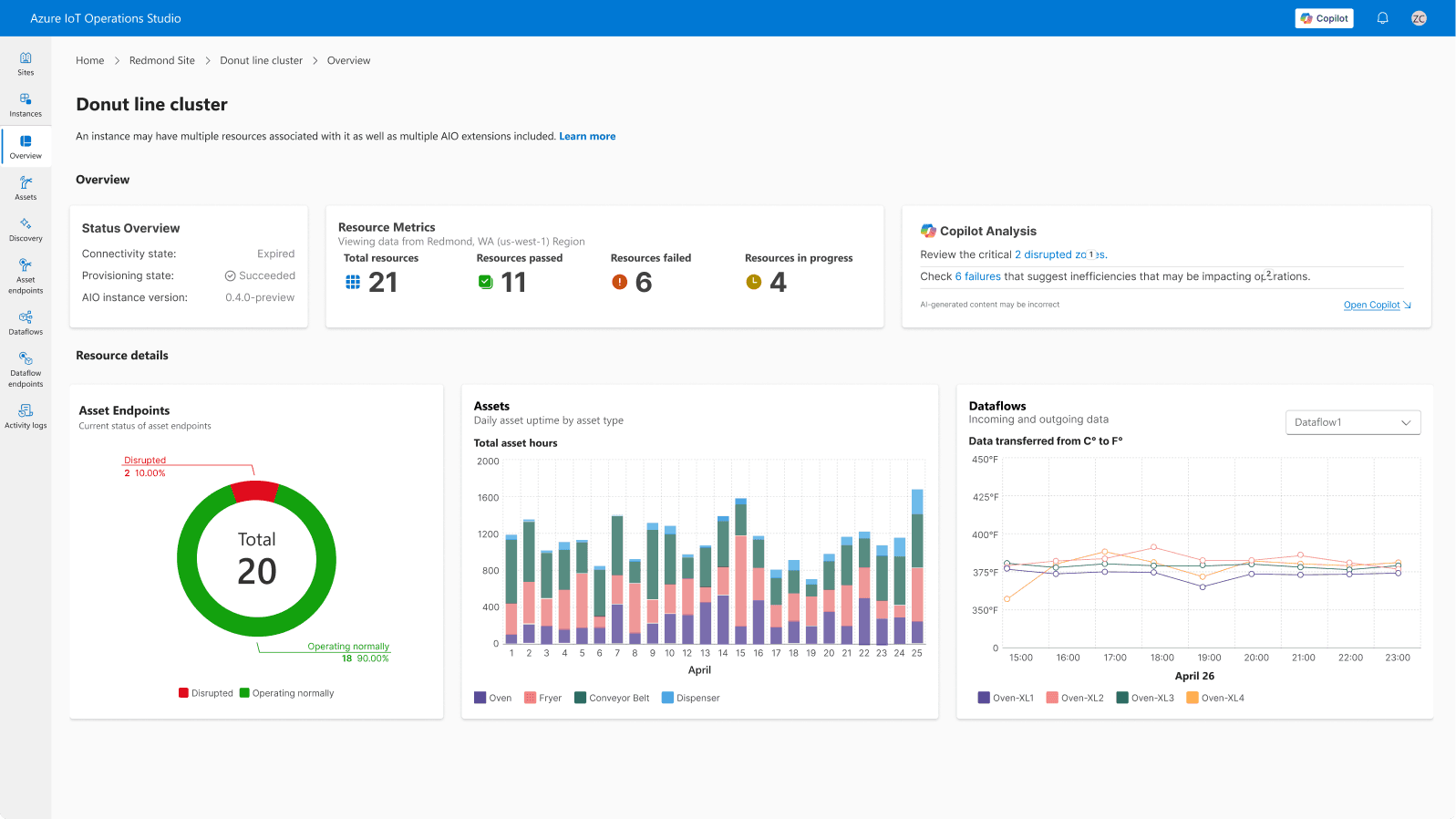Click the Total resources value 21

(383, 283)
